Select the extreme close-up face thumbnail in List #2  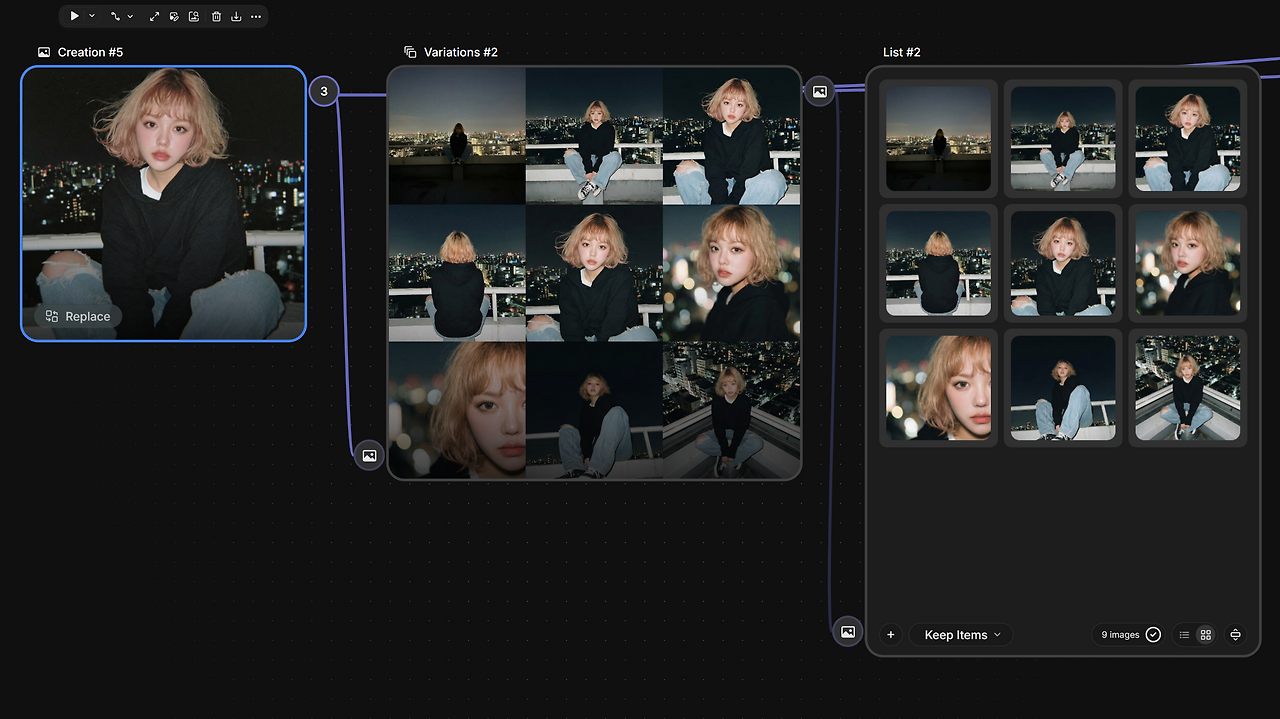click(938, 388)
